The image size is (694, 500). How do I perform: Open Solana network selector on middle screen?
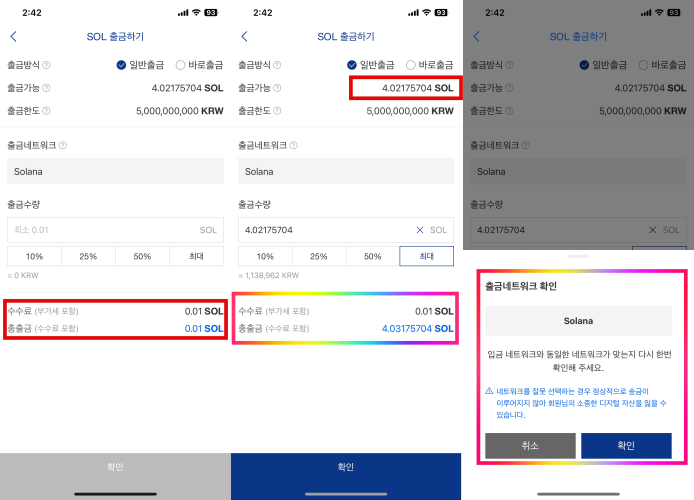pos(346,171)
